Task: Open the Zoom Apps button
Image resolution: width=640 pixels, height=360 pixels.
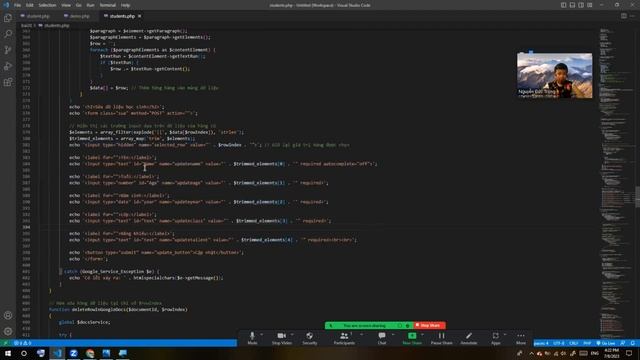Action: point(496,338)
